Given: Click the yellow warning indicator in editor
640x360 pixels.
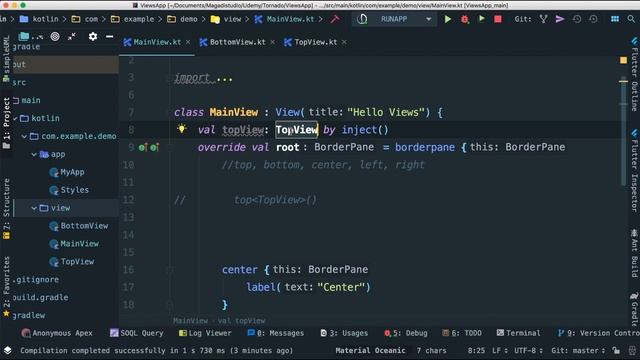Looking at the screenshot, I should tap(623, 60).
